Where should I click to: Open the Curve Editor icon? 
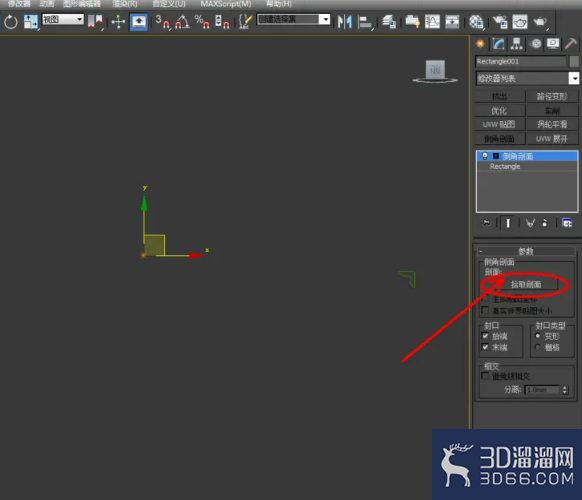click(432, 22)
